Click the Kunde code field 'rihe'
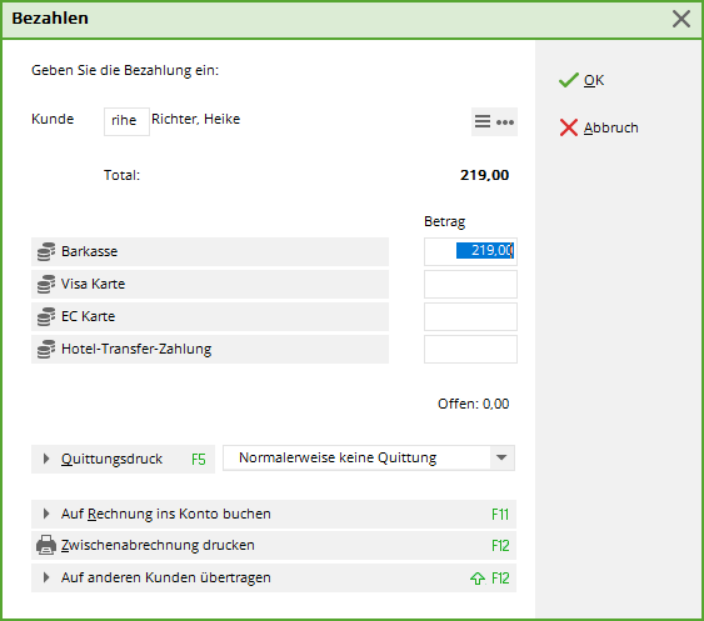Image resolution: width=704 pixels, height=621 pixels. tap(127, 121)
